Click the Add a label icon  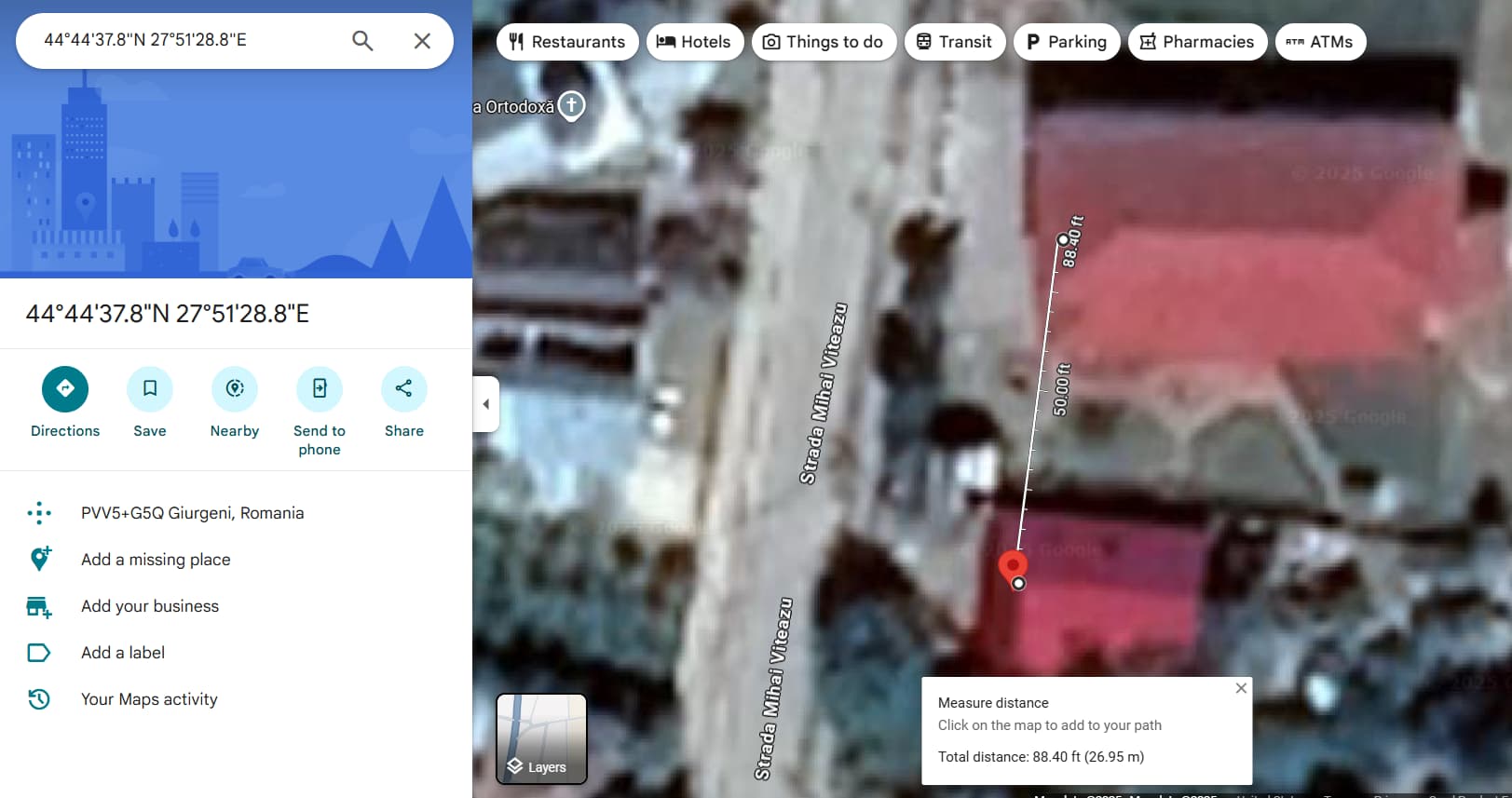click(39, 653)
